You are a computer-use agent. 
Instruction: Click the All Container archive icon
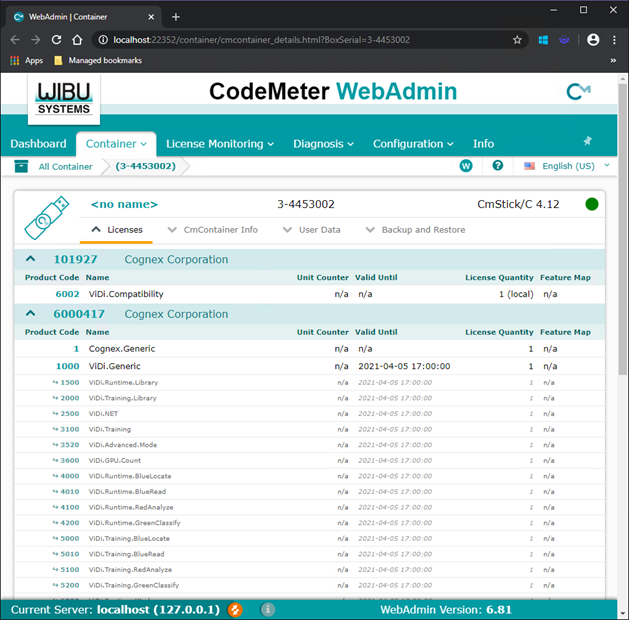tap(22, 167)
